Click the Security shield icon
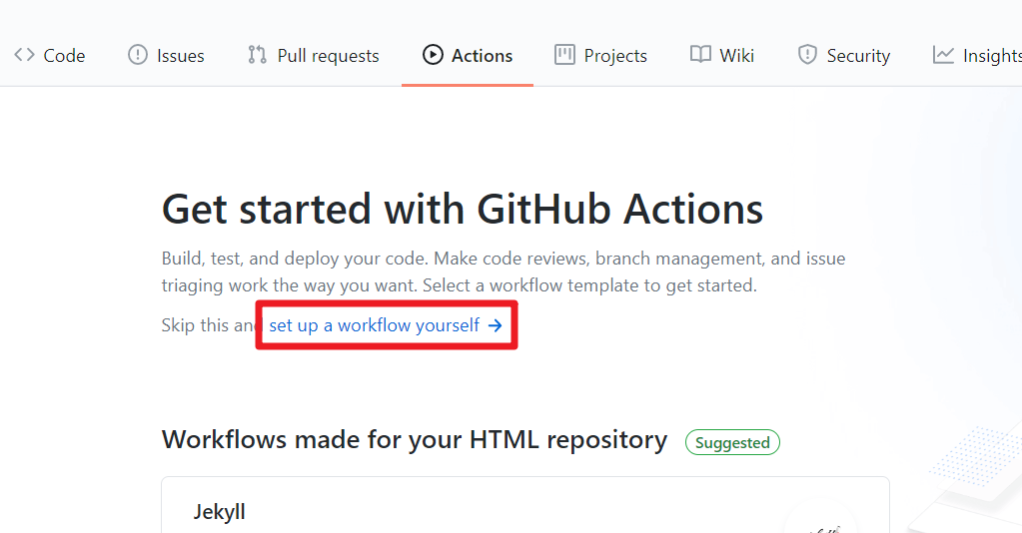This screenshot has width=1022, height=533. pyautogui.click(x=807, y=55)
